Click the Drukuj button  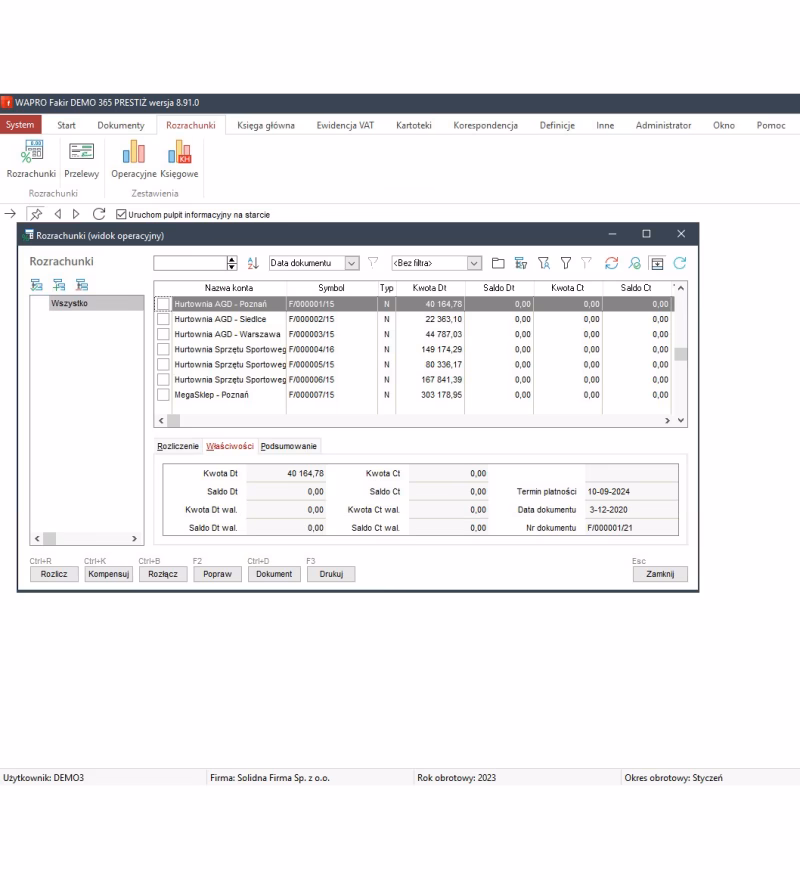(x=330, y=574)
